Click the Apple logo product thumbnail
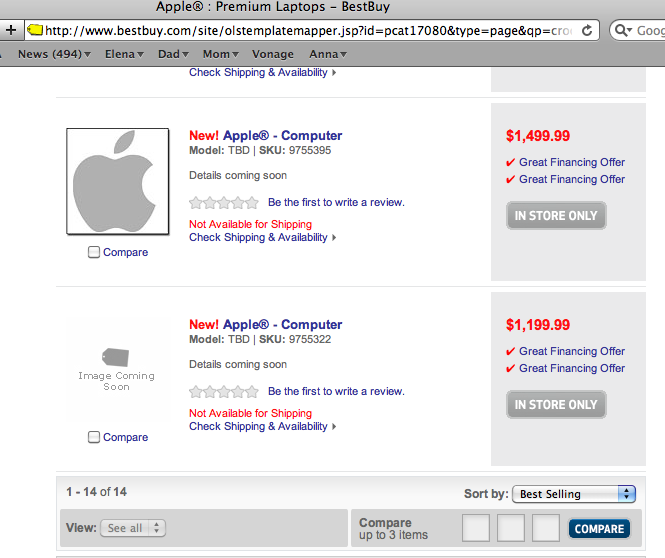 (117, 181)
